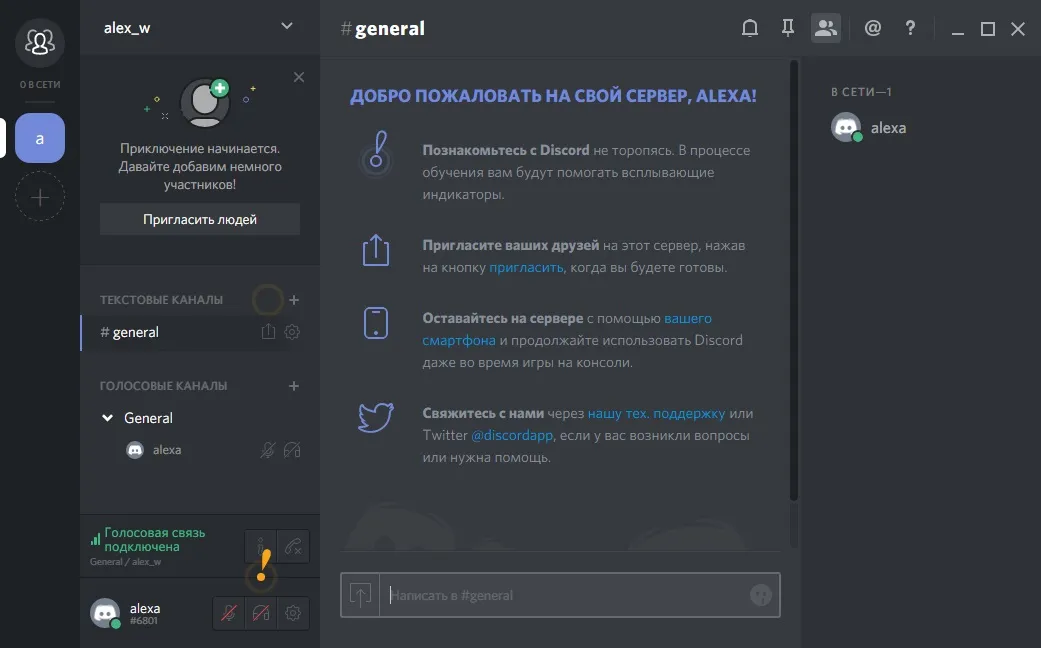Open recent mentions @ icon
Screen dimensions: 1041x648
point(872,28)
